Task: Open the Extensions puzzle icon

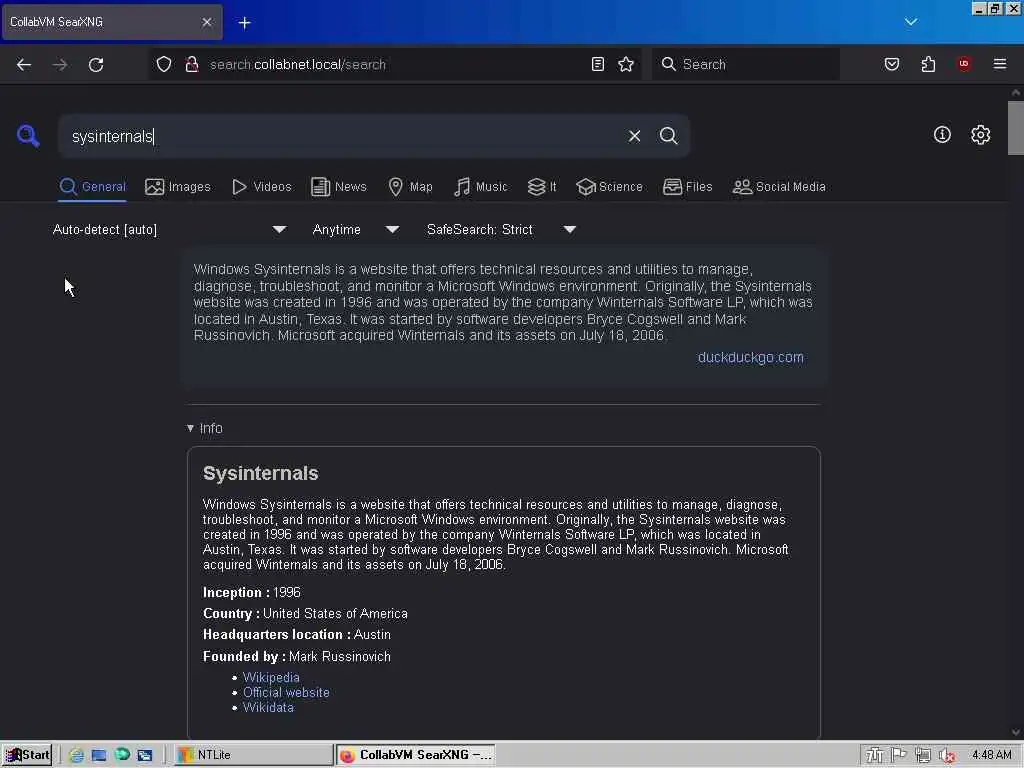Action: 928,64
